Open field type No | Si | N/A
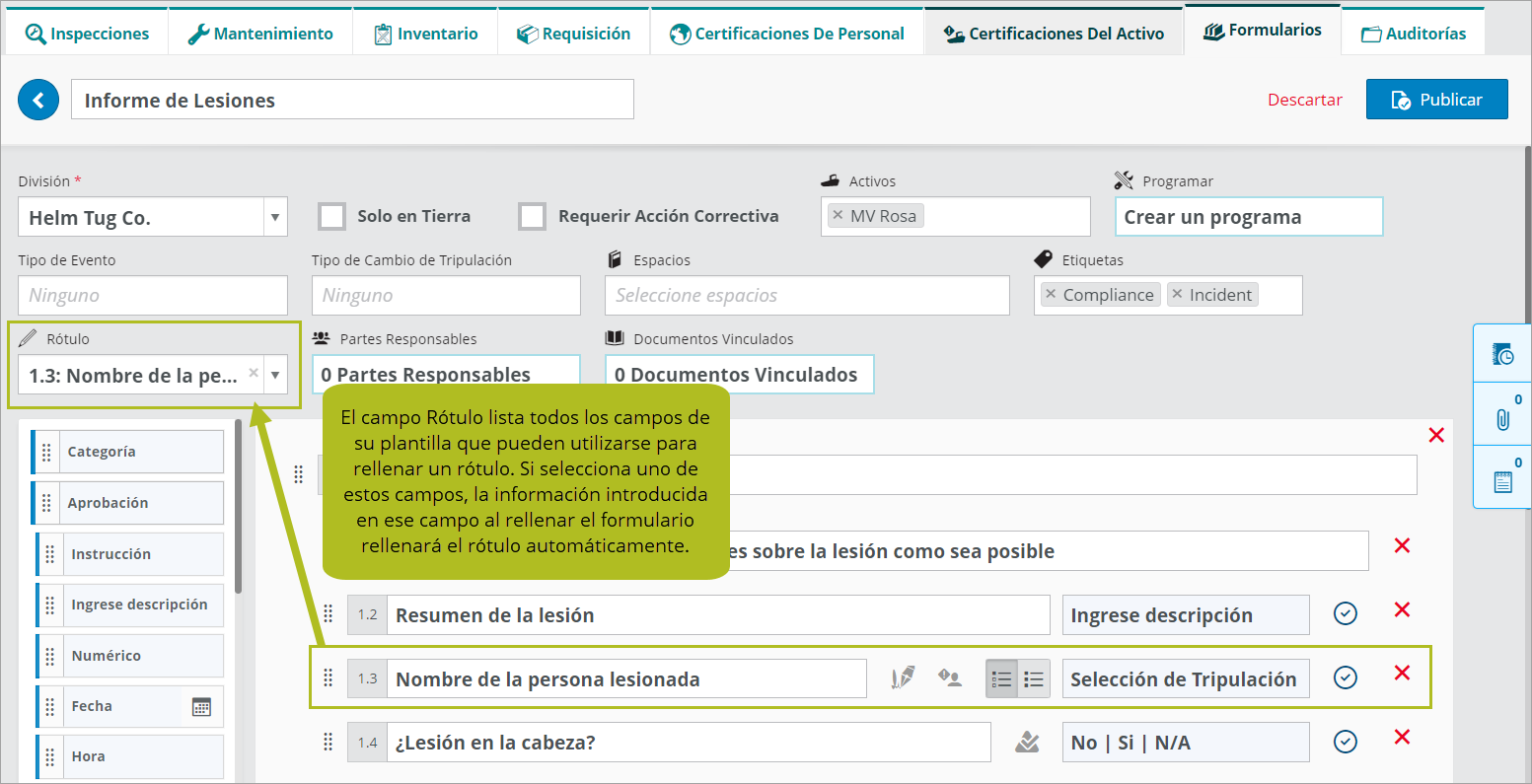This screenshot has width=1532, height=784. click(x=1186, y=743)
